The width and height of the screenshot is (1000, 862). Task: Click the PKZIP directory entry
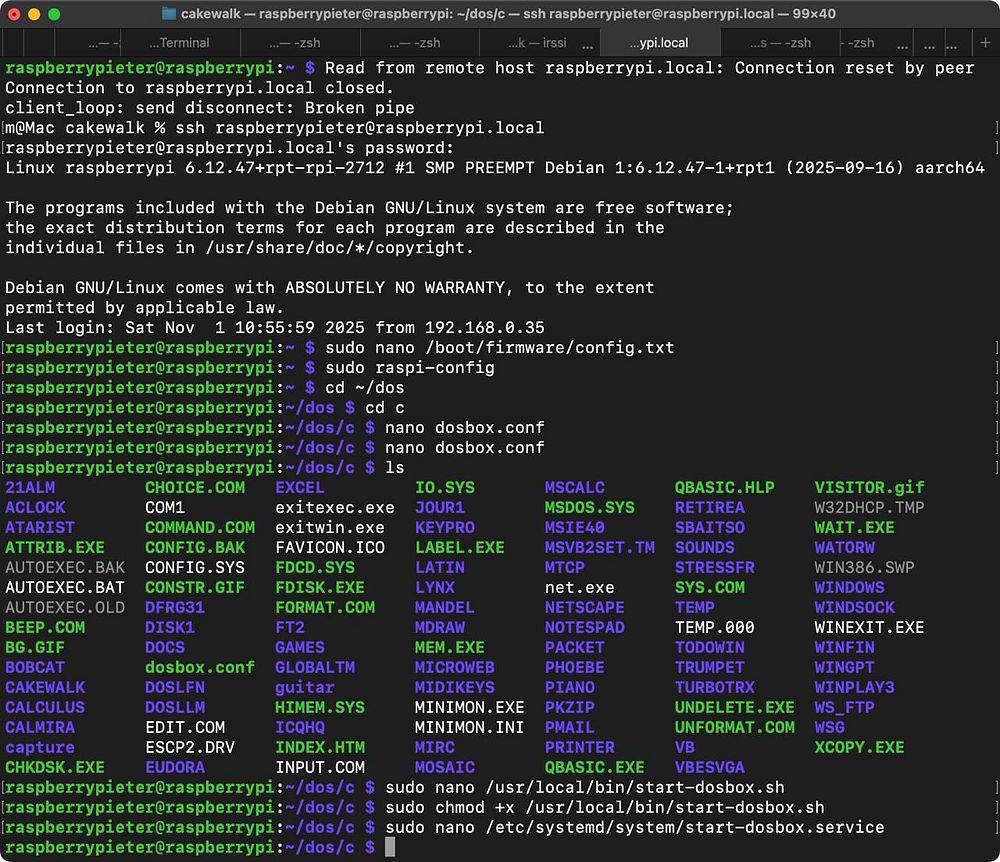[570, 708]
